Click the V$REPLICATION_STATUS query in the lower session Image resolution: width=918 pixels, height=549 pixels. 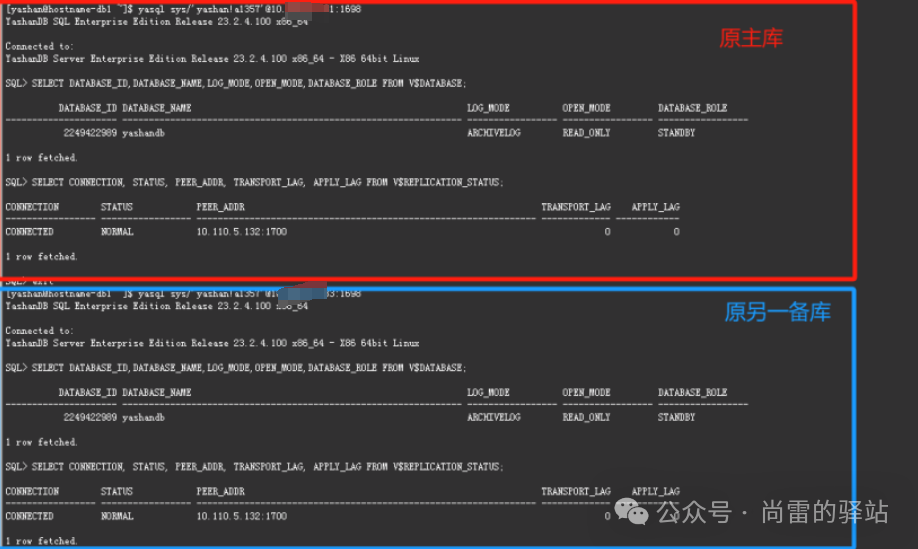click(x=268, y=466)
